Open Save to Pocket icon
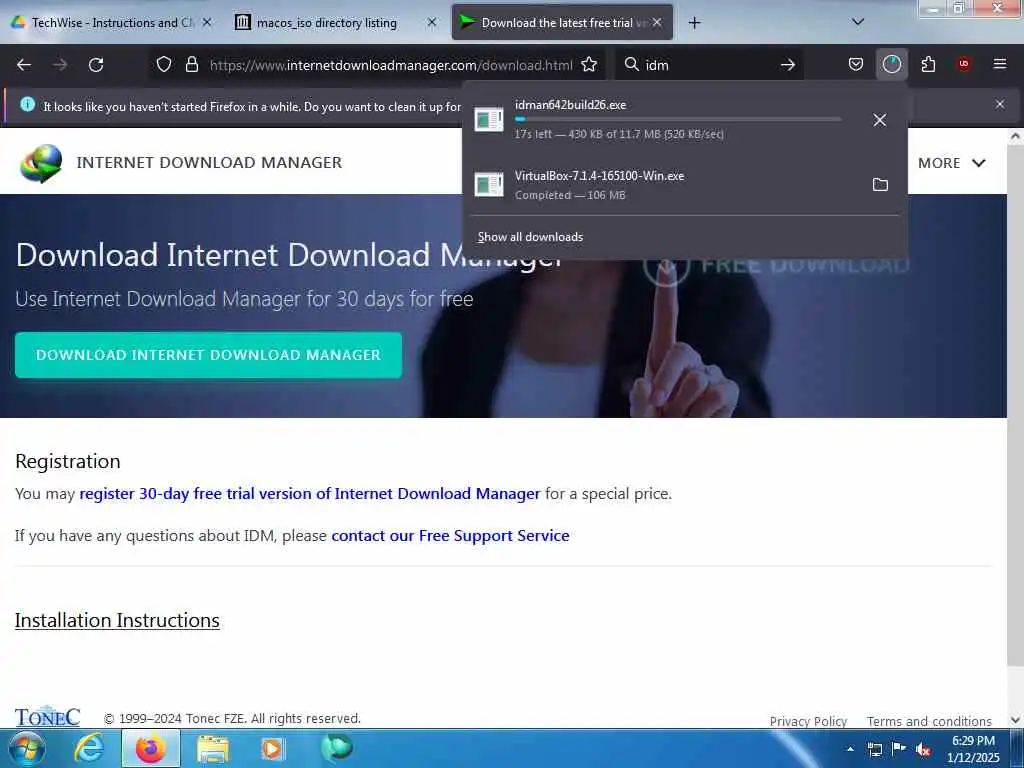 856,65
